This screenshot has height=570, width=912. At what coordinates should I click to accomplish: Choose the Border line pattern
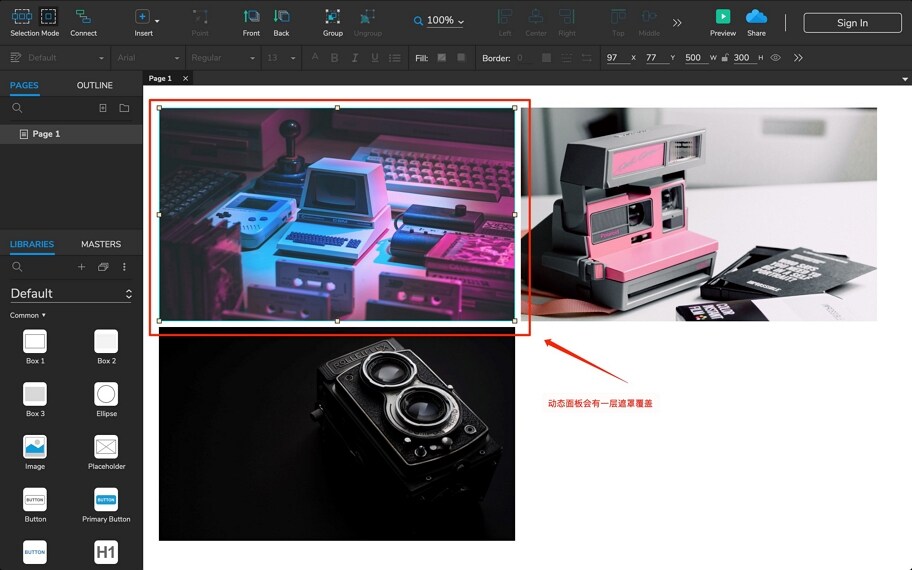[x=566, y=58]
